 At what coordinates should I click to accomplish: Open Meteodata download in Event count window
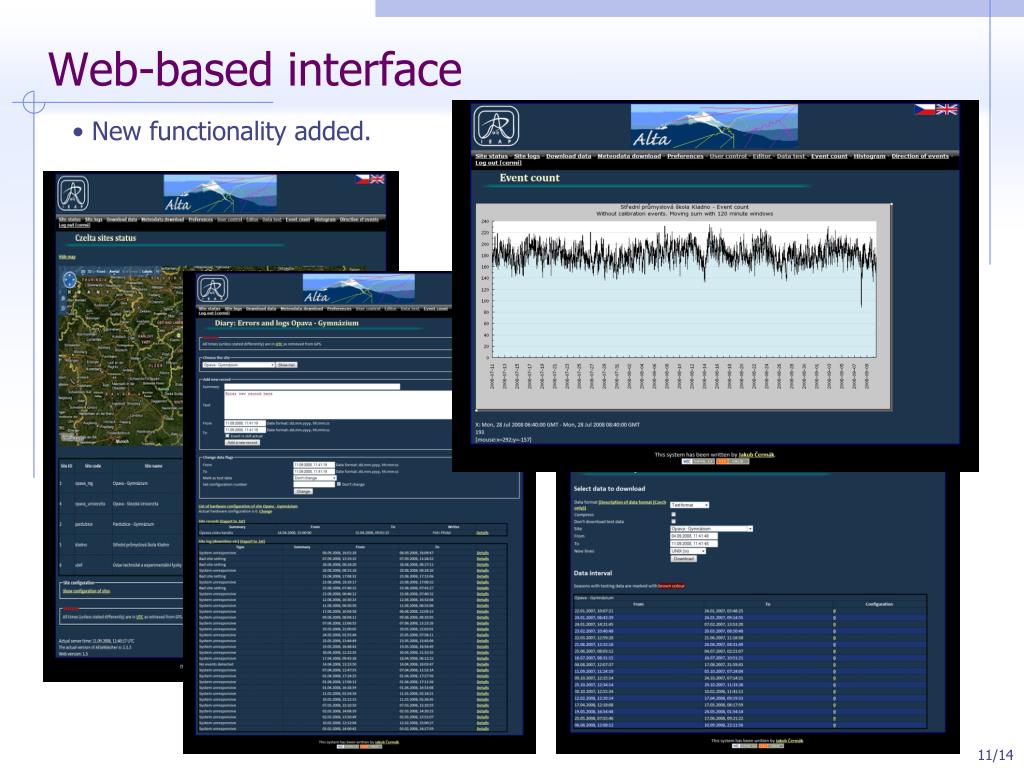630,156
